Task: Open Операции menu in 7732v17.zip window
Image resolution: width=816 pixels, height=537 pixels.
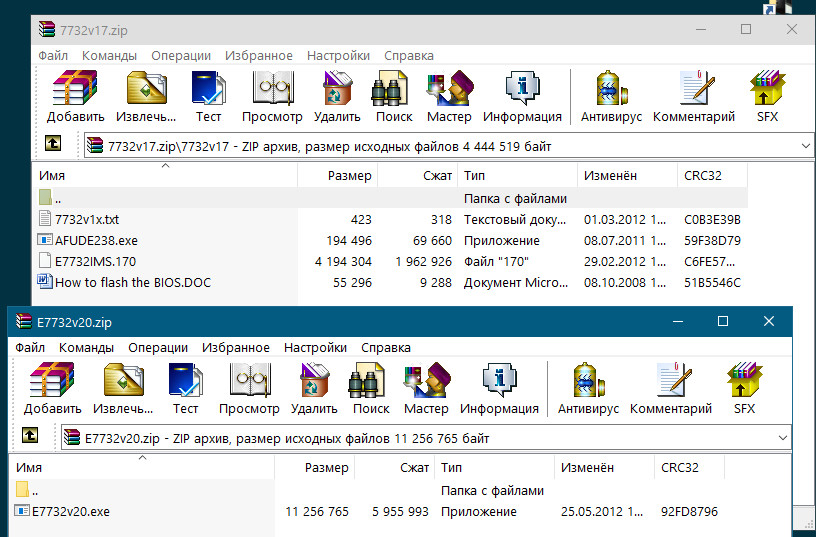Action: (181, 56)
